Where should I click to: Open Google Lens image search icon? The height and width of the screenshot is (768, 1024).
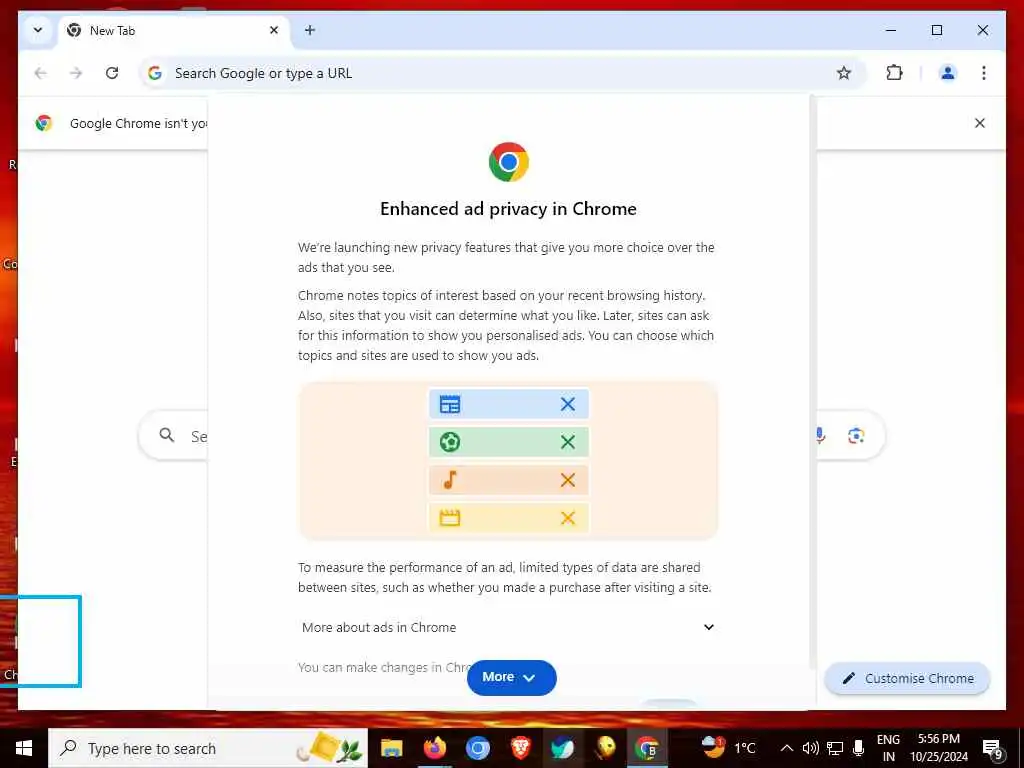tap(856, 436)
